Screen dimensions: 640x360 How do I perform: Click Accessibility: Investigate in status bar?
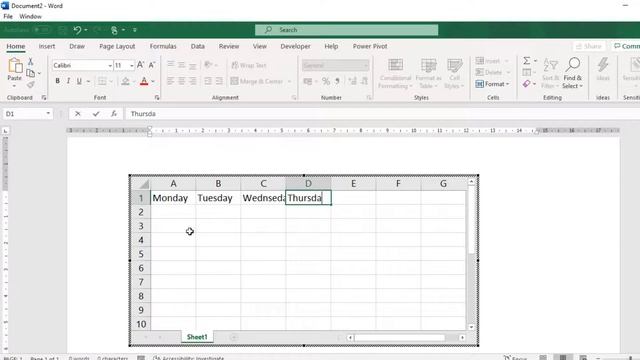189,358
